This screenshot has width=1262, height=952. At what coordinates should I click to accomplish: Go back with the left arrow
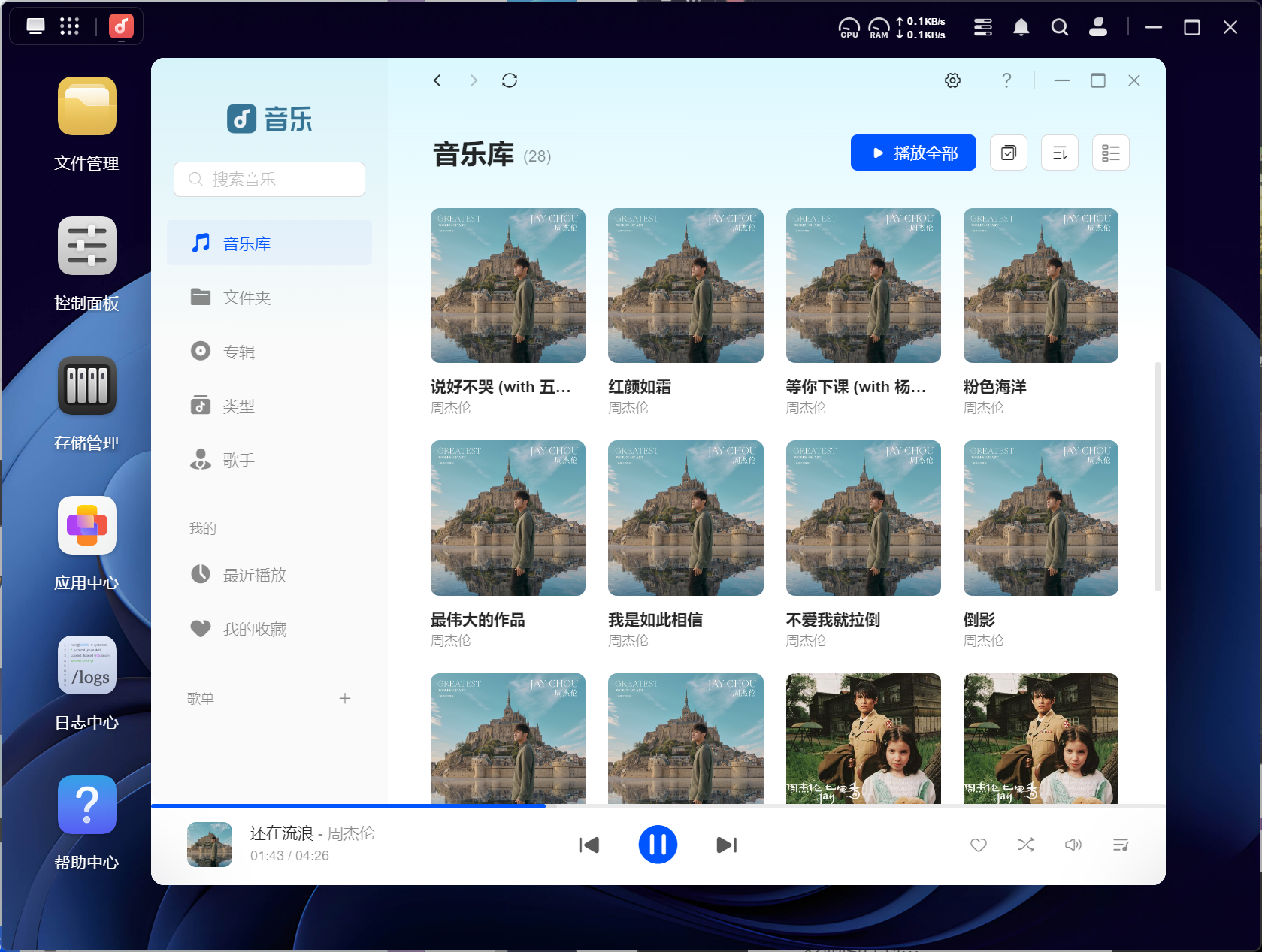[437, 80]
